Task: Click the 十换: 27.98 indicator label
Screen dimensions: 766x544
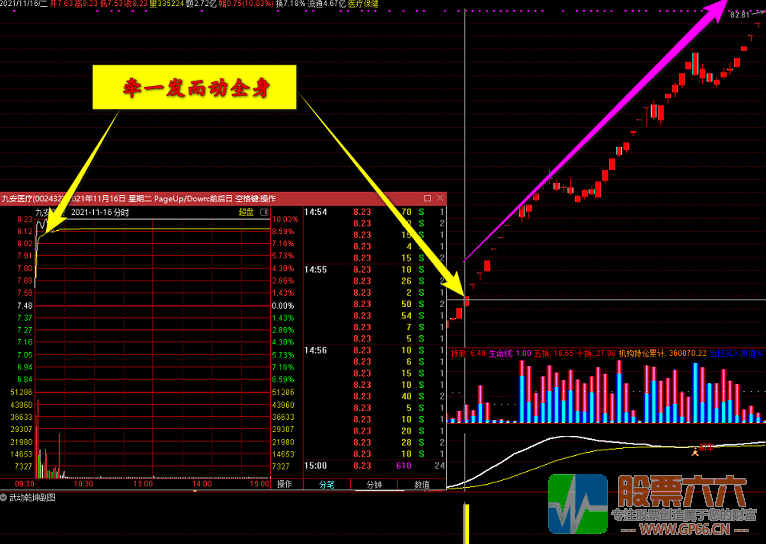Action: (596, 353)
